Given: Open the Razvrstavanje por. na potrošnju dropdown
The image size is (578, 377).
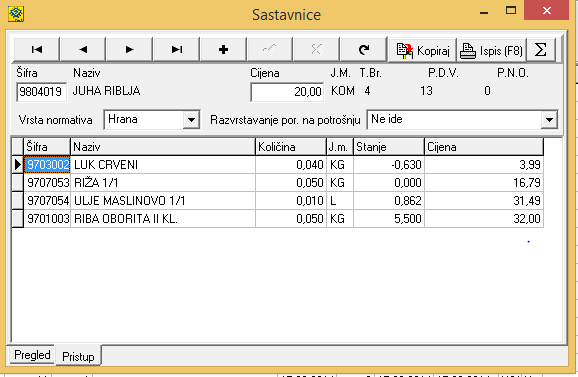Looking at the screenshot, I should (x=549, y=119).
